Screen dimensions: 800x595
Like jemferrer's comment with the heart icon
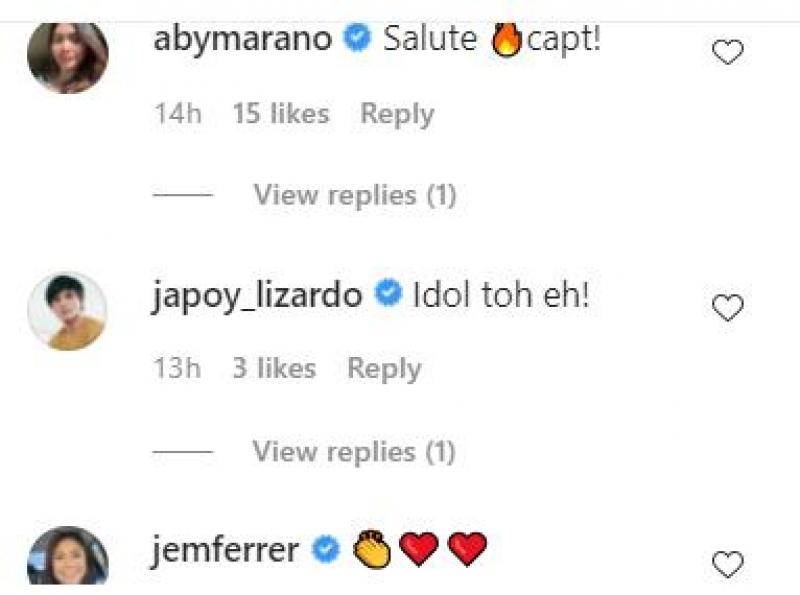[x=727, y=564]
